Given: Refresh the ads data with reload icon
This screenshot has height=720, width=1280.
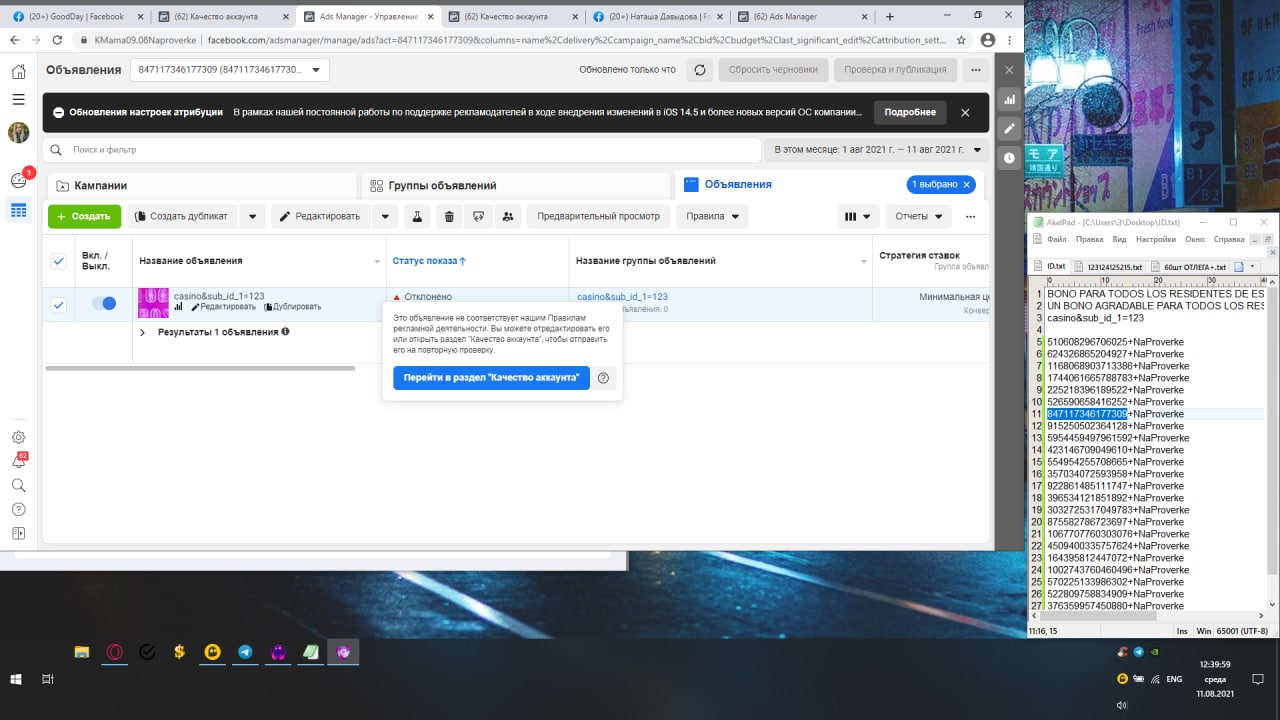Looking at the screenshot, I should (700, 70).
